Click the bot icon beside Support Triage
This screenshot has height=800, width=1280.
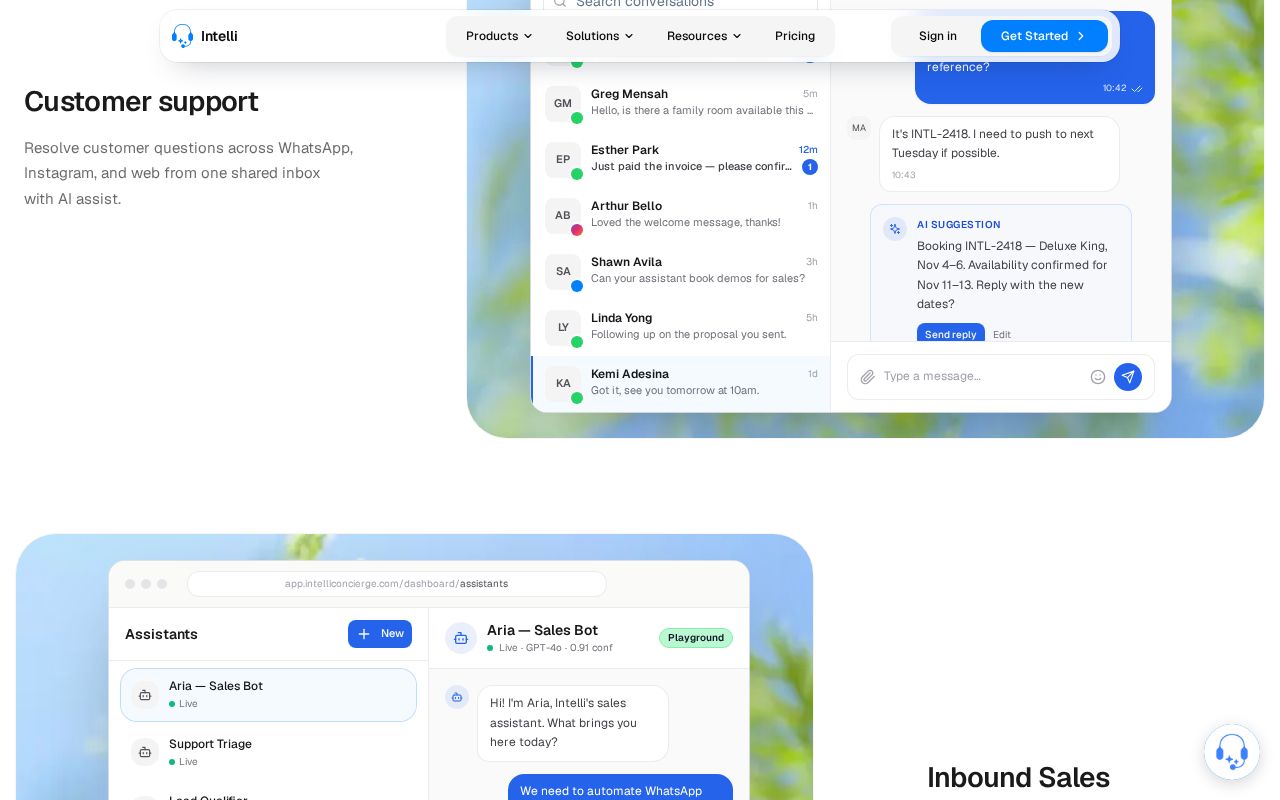click(145, 752)
